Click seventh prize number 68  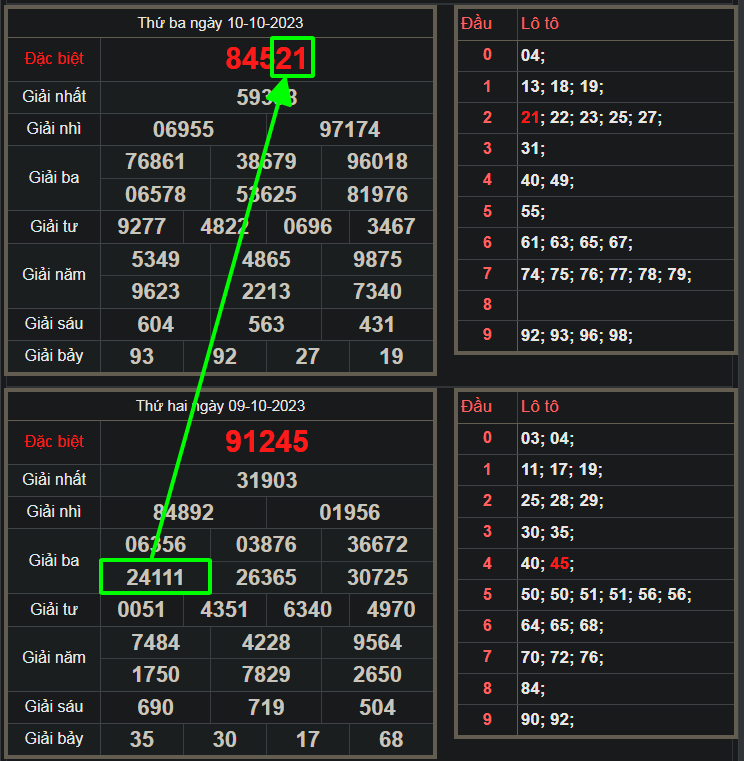click(391, 739)
